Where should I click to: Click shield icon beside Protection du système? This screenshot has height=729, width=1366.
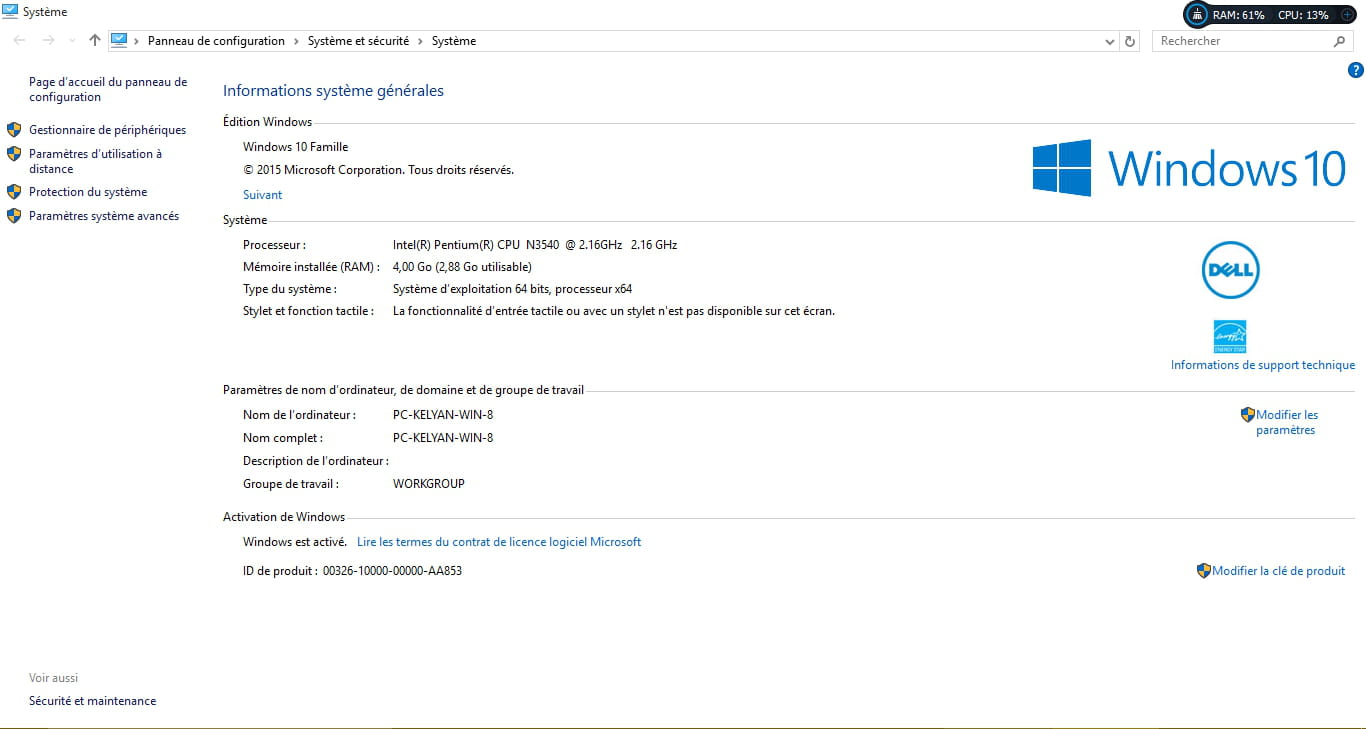click(x=14, y=192)
